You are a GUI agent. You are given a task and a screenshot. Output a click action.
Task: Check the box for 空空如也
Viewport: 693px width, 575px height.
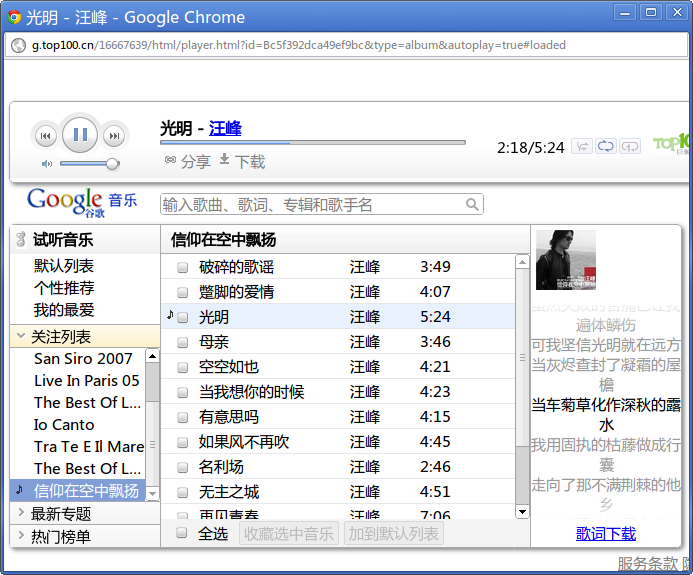(x=183, y=367)
